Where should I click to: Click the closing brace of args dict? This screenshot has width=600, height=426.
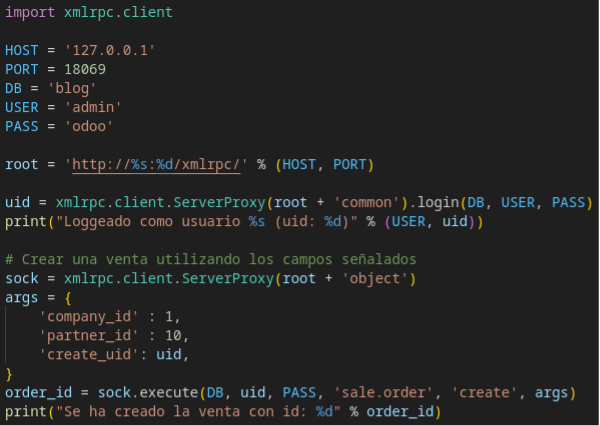pos(9,374)
